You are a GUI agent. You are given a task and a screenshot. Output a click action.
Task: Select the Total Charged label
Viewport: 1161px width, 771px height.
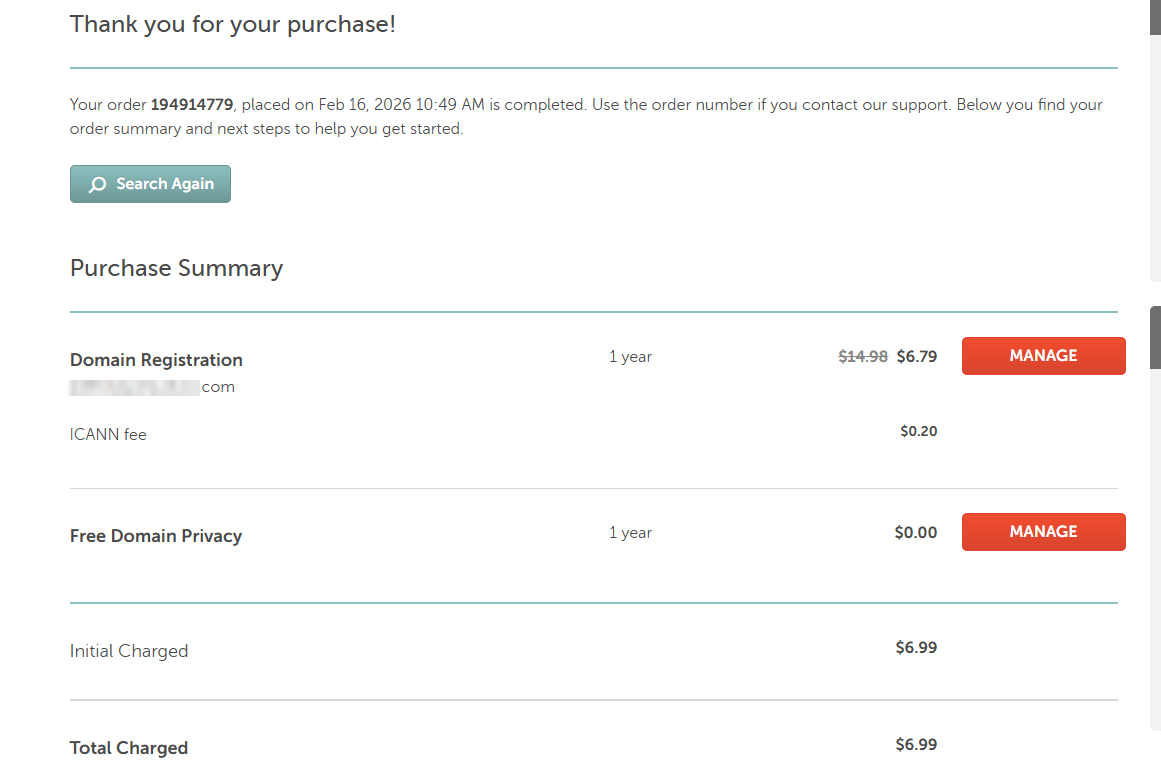(129, 747)
